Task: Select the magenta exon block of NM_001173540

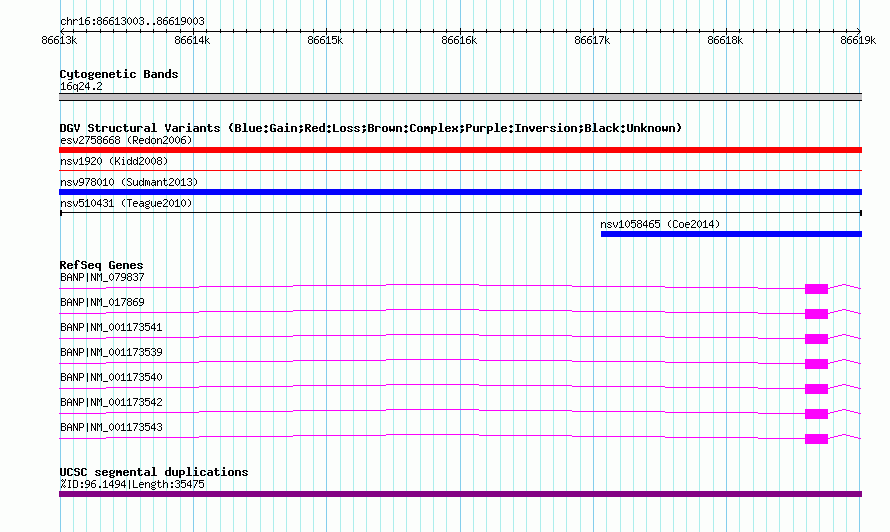Action: [816, 389]
